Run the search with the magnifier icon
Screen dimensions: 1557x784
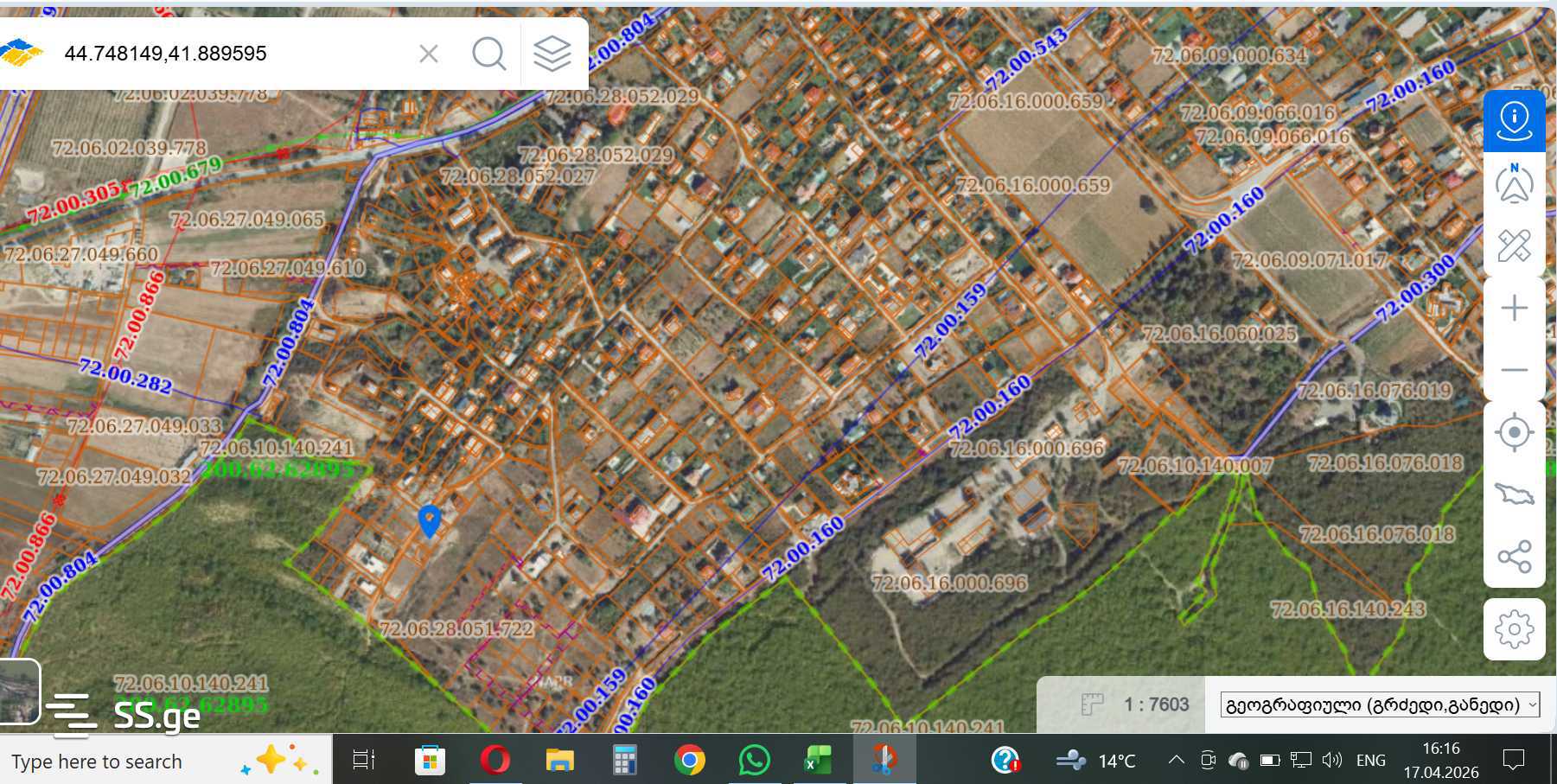click(489, 54)
